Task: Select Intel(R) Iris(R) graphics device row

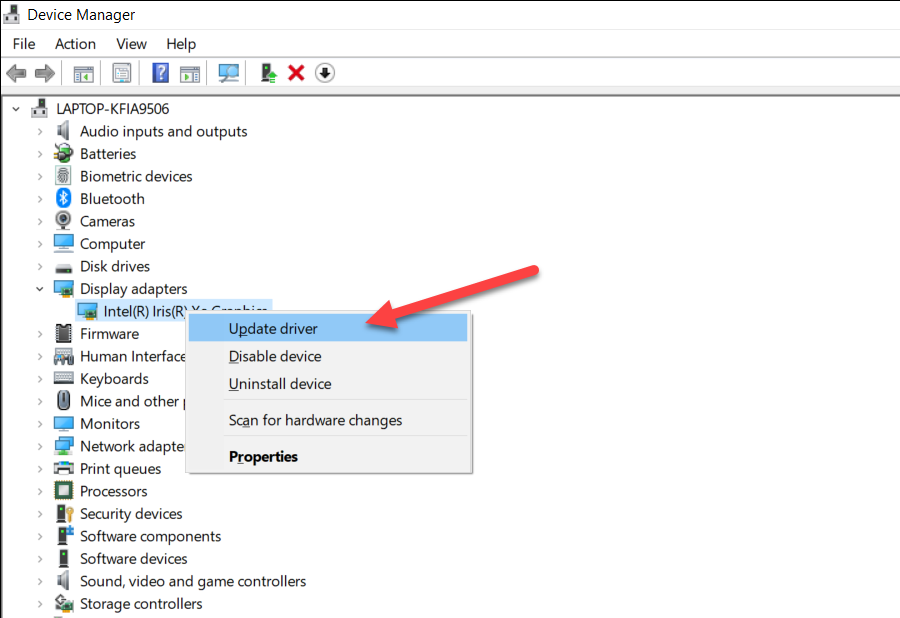Action: coord(173,310)
